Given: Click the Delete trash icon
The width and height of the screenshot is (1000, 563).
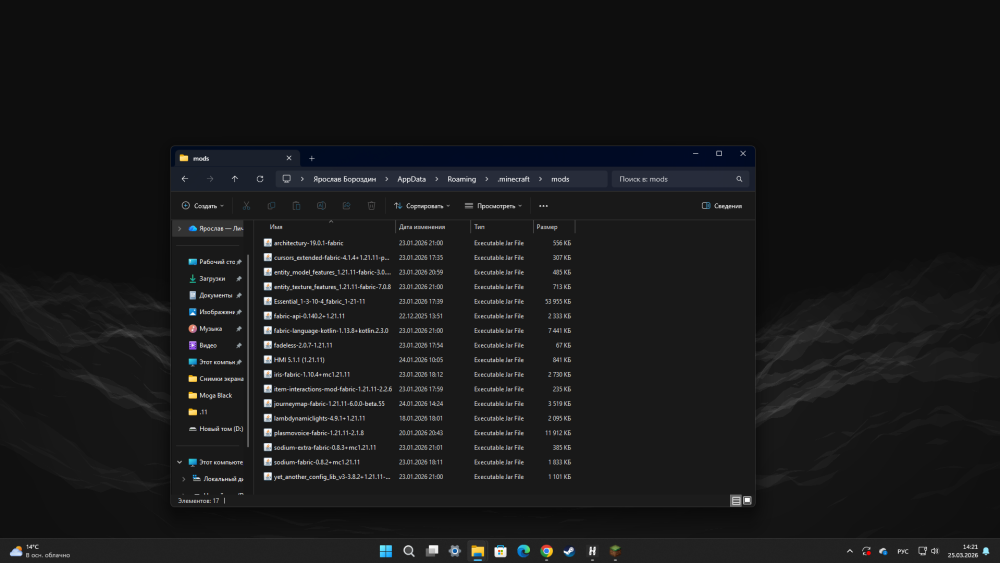Looking at the screenshot, I should click(371, 206).
